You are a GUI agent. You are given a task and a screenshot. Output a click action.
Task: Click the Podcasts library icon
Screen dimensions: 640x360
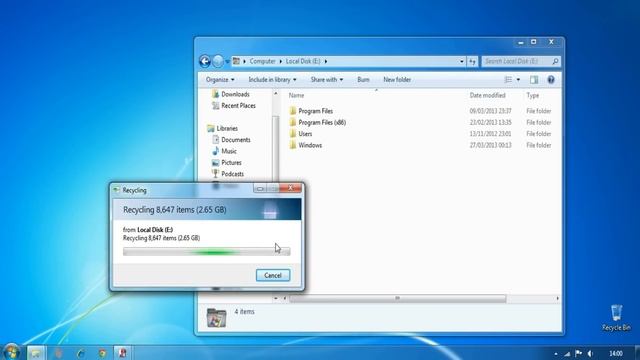click(x=215, y=174)
